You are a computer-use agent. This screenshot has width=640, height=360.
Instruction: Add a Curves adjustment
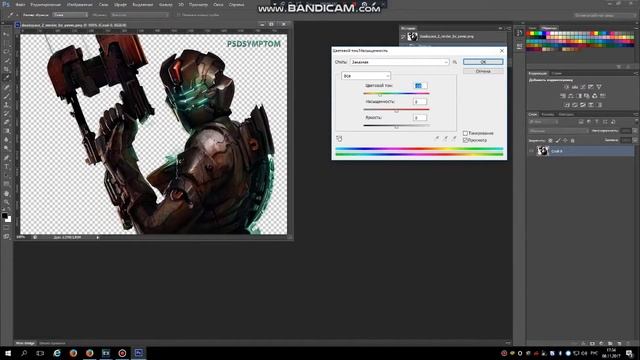click(x=583, y=87)
